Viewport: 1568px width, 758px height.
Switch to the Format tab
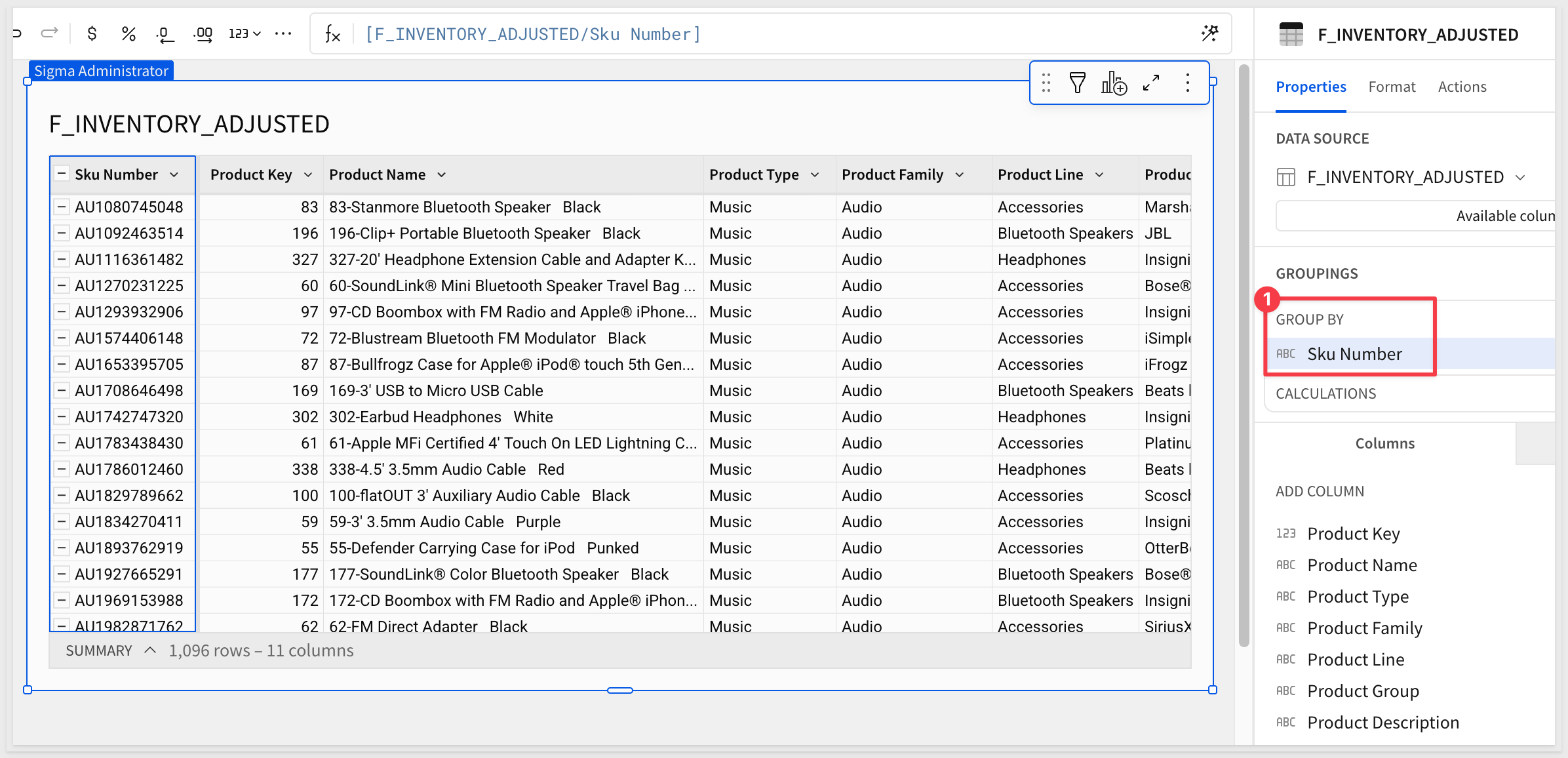pos(1392,87)
